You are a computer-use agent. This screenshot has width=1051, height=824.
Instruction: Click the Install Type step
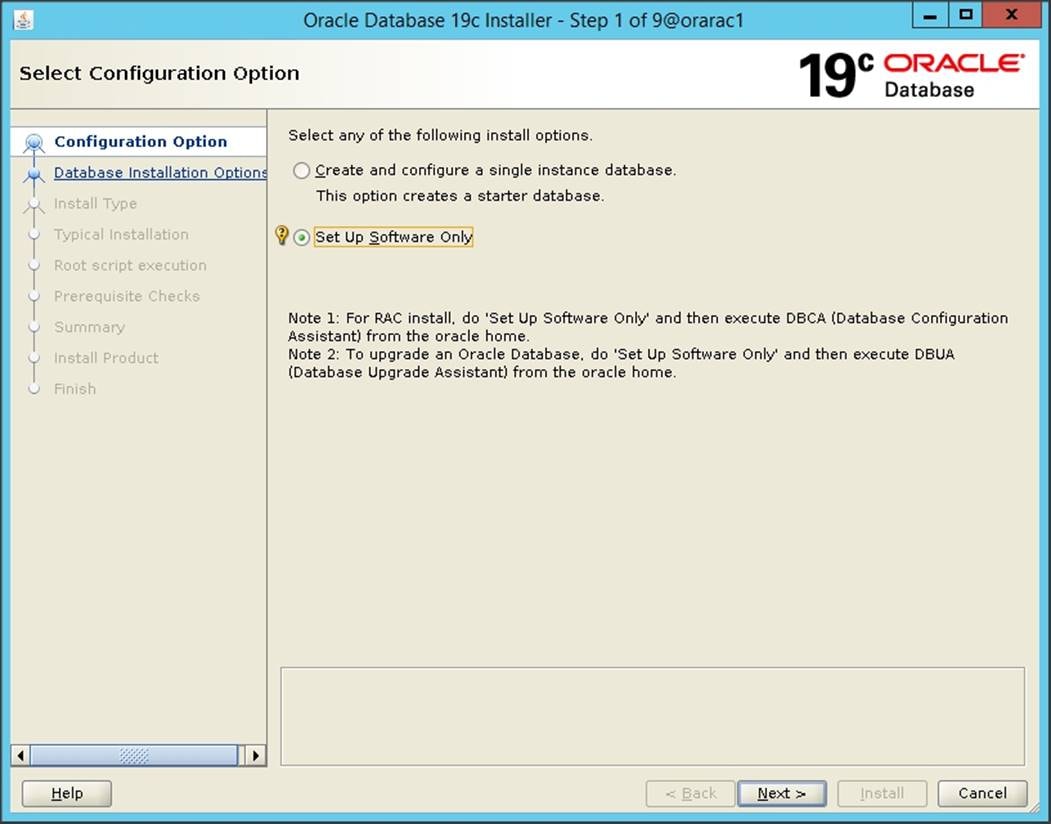point(95,203)
